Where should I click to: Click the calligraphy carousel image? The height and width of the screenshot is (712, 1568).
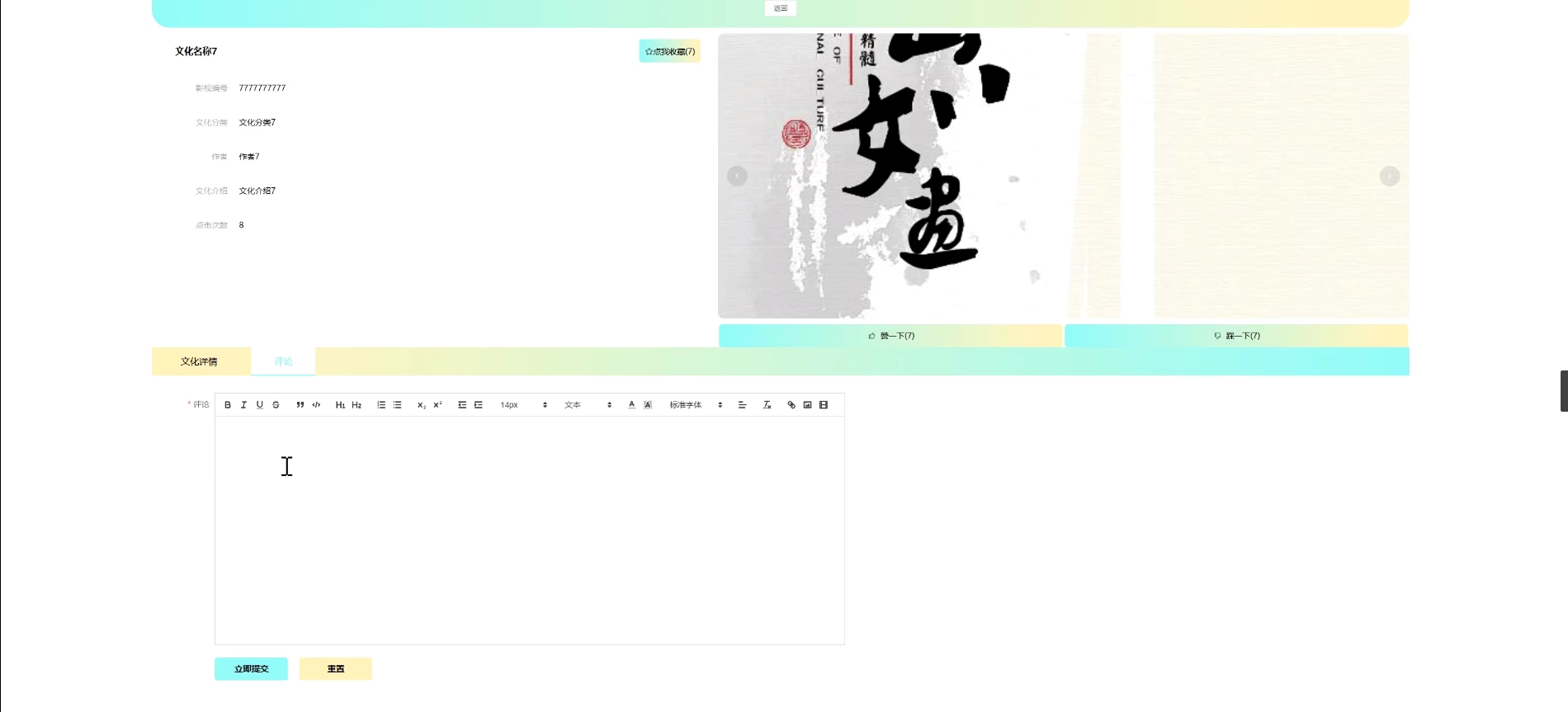click(1064, 176)
